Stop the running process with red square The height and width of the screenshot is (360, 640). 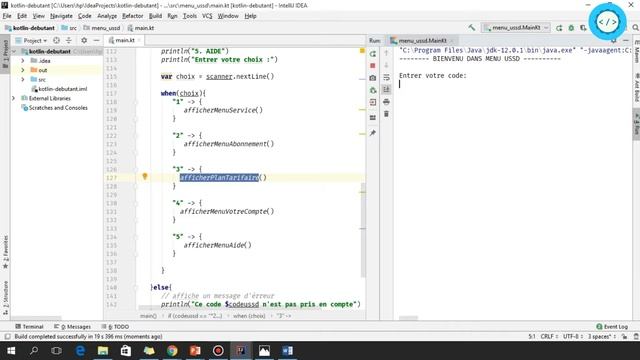pos(373,66)
